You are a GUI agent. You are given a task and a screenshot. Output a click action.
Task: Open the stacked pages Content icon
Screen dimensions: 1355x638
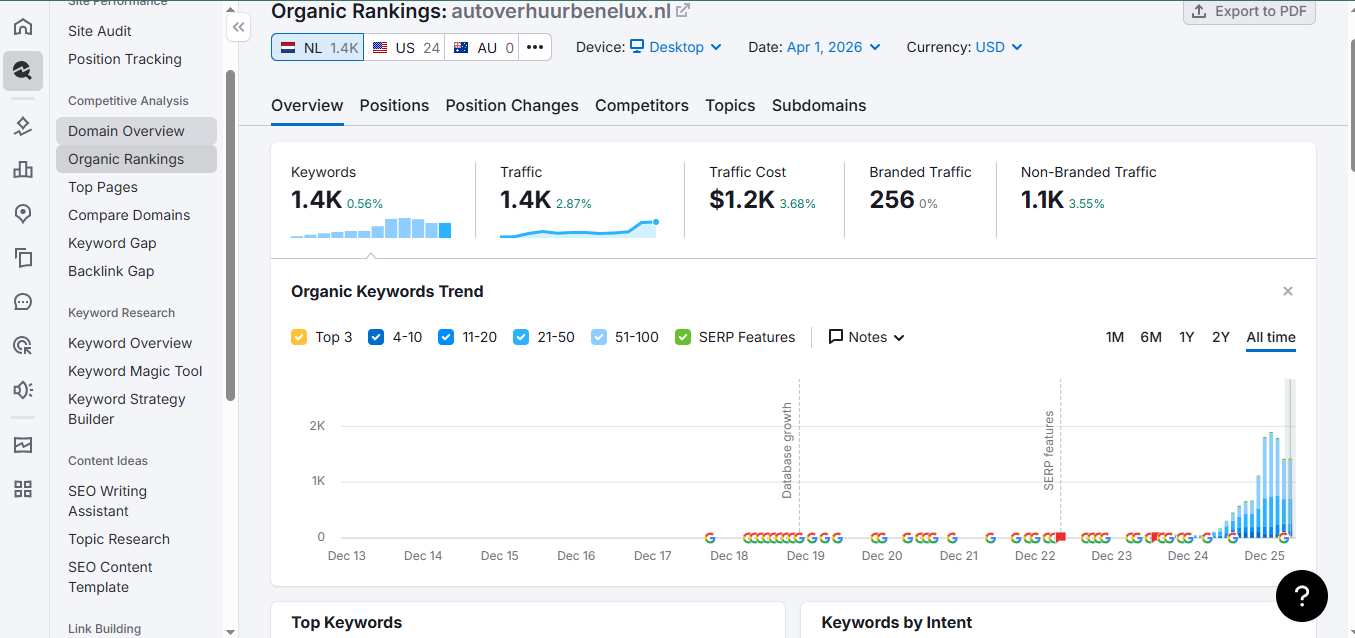coord(22,258)
